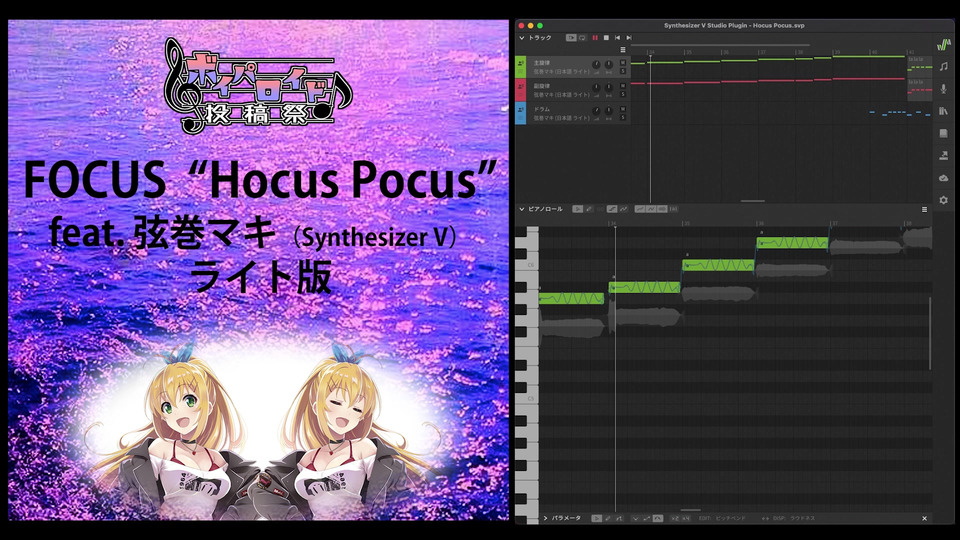Image resolution: width=960 pixels, height=540 pixels.
Task: Open the track list hamburger menu
Action: coord(623,50)
